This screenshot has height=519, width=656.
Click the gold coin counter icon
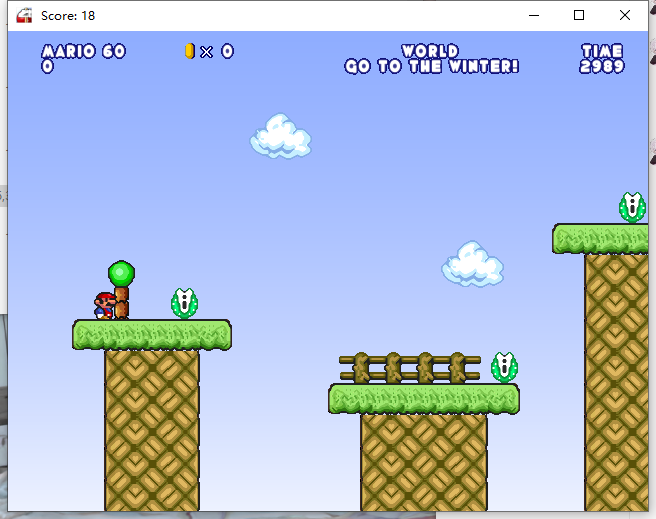190,51
